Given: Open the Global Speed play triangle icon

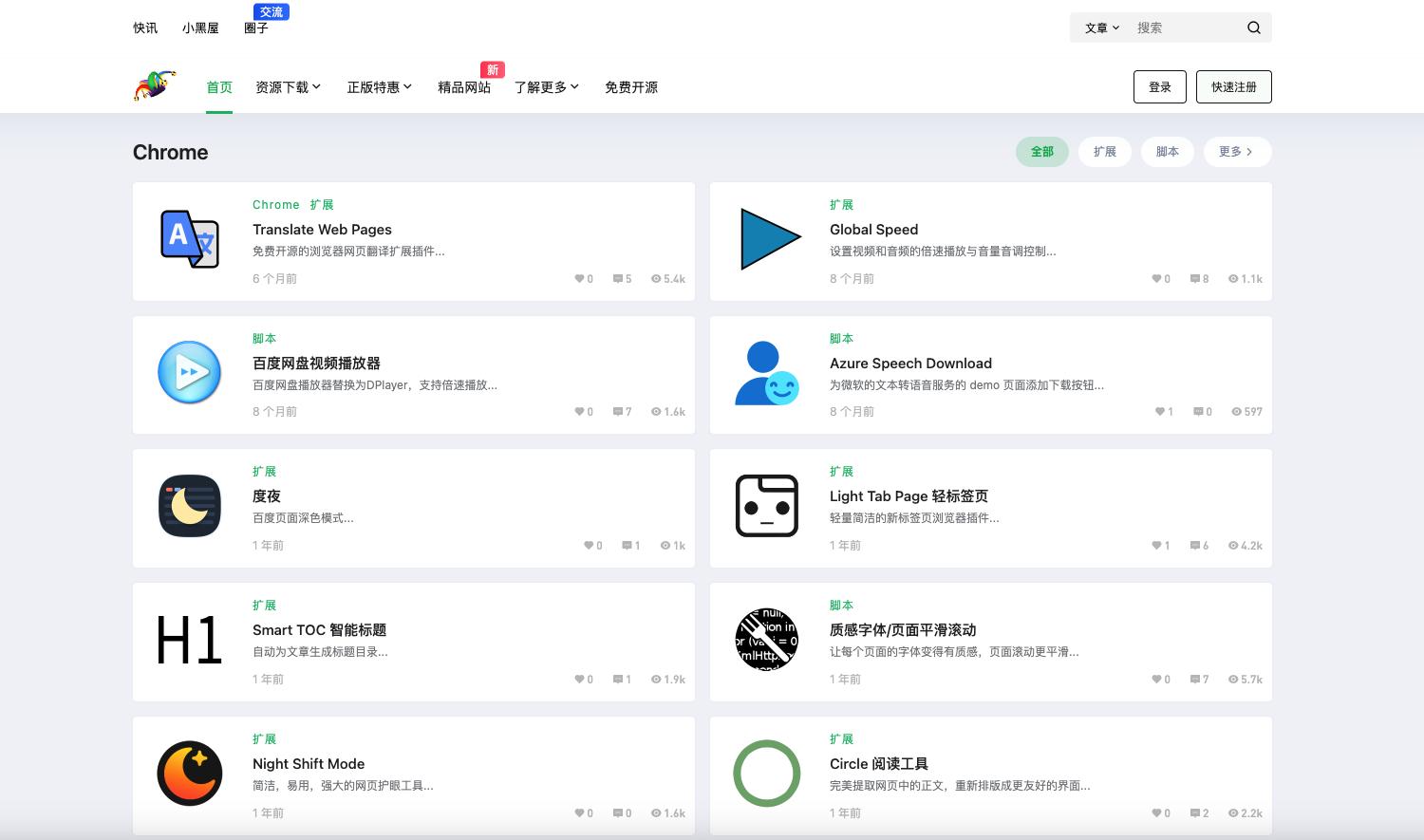Looking at the screenshot, I should point(770,239).
